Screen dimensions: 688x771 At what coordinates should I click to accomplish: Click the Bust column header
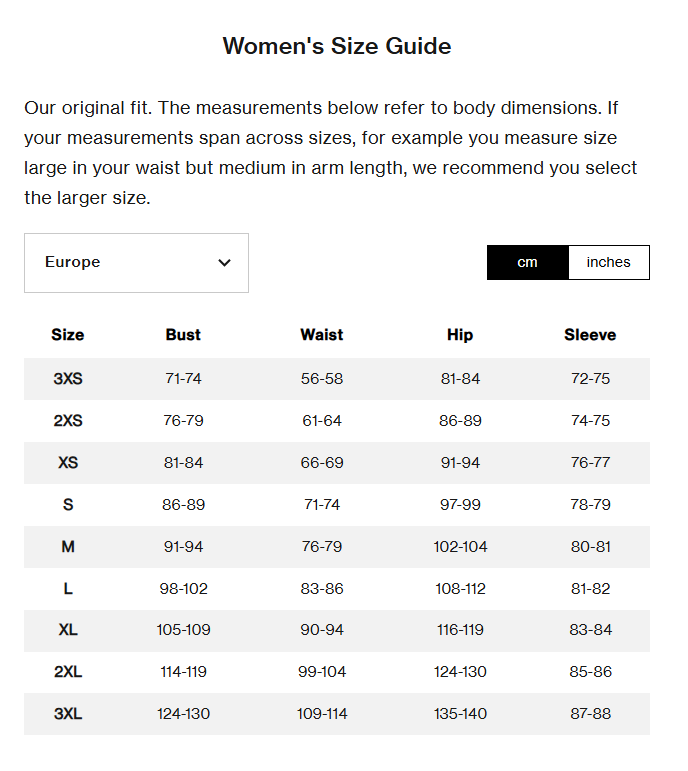(183, 335)
